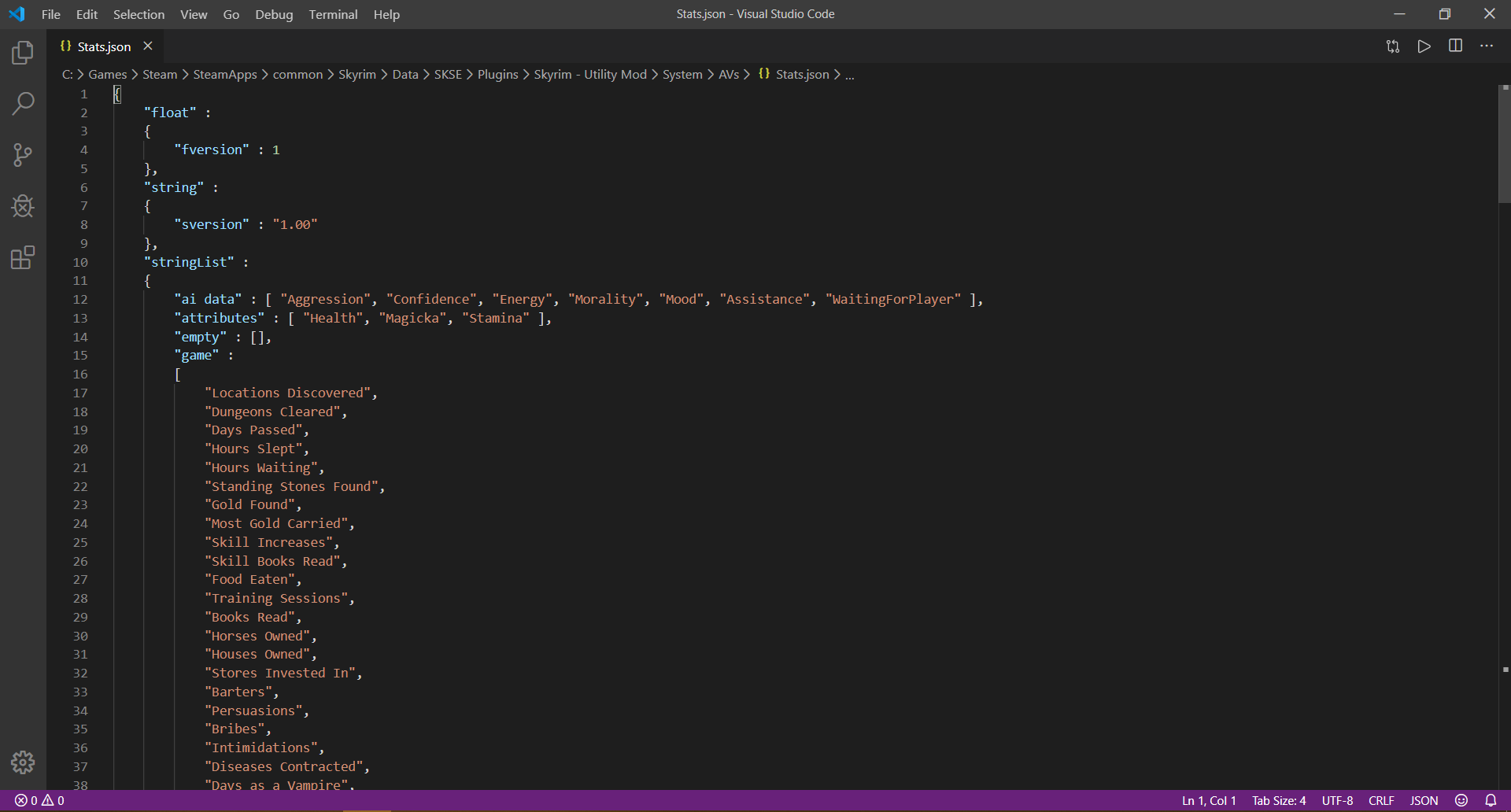This screenshot has width=1511, height=812.
Task: Click Skyrim - Utility Mod breadcrumb
Action: coord(590,74)
